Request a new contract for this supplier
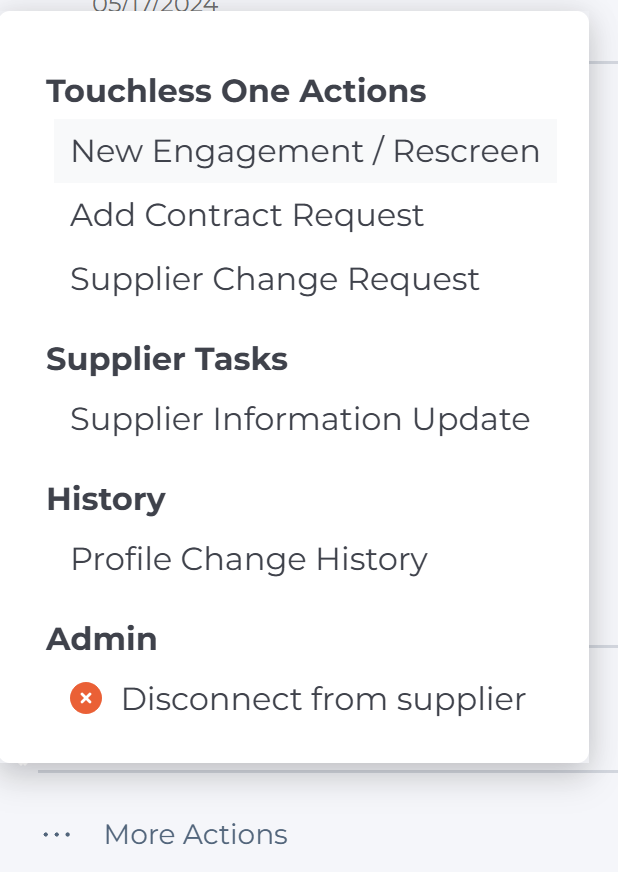This screenshot has width=618, height=872. pos(246,215)
